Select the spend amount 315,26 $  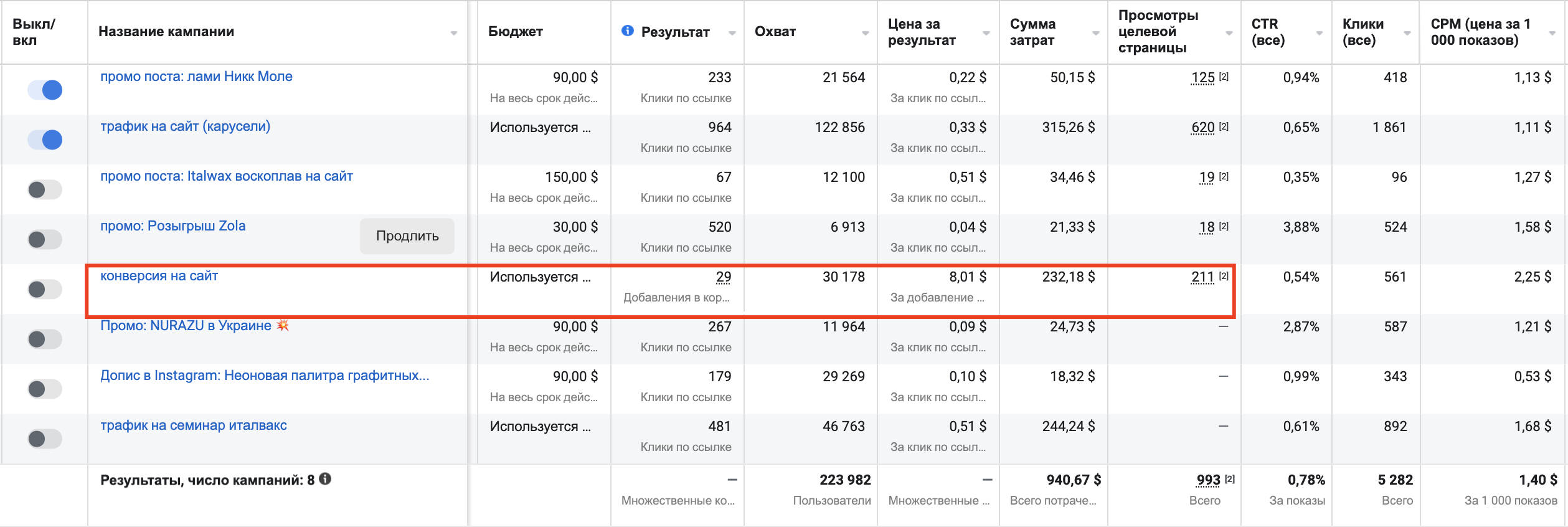click(1069, 127)
